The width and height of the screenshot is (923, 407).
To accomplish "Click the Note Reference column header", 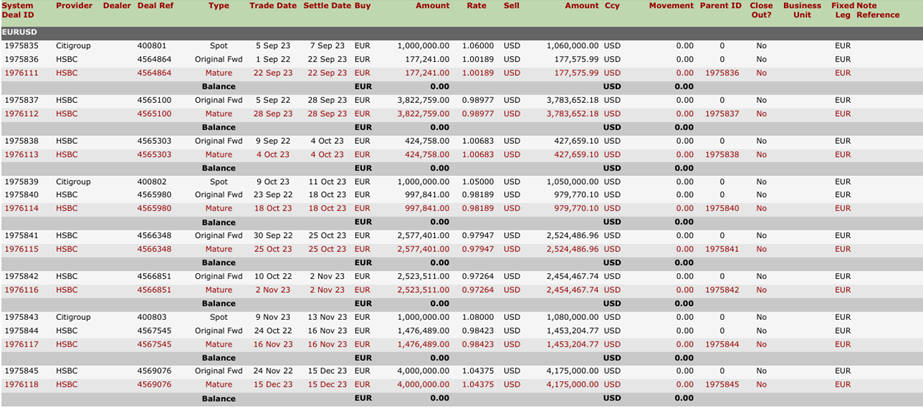I will click(x=878, y=10).
